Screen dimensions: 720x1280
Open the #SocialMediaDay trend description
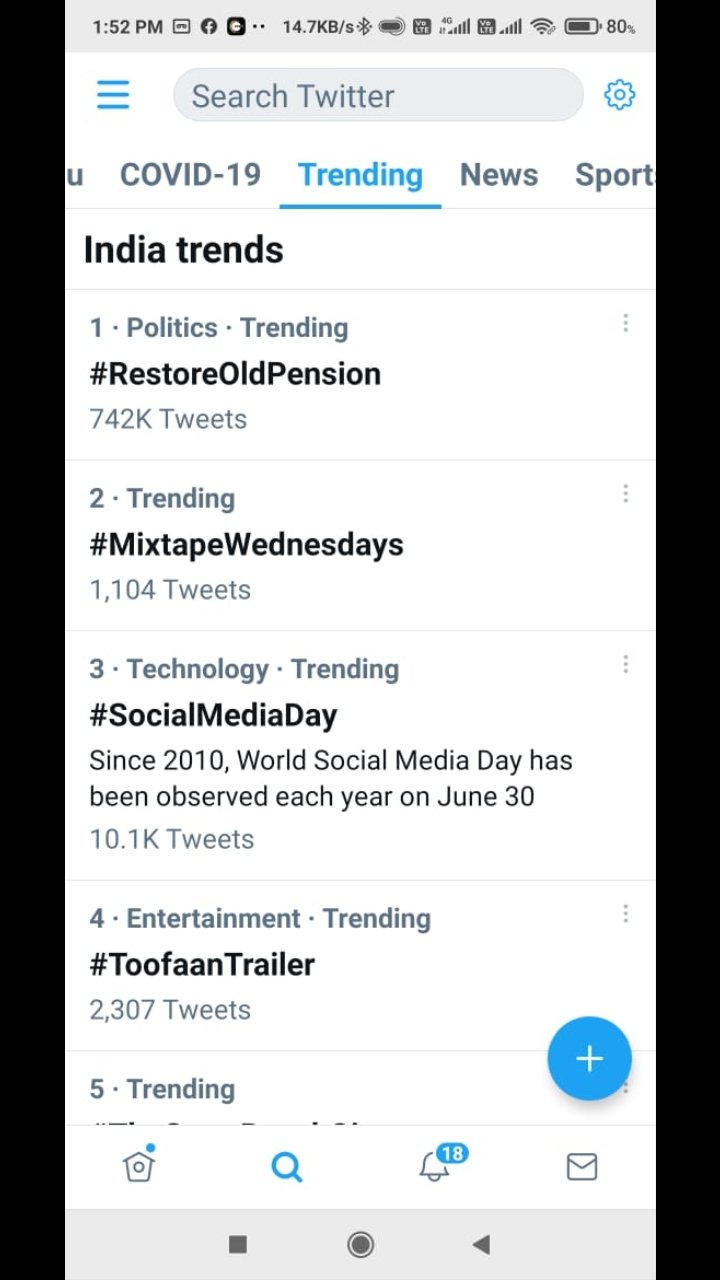pyautogui.click(x=330, y=778)
